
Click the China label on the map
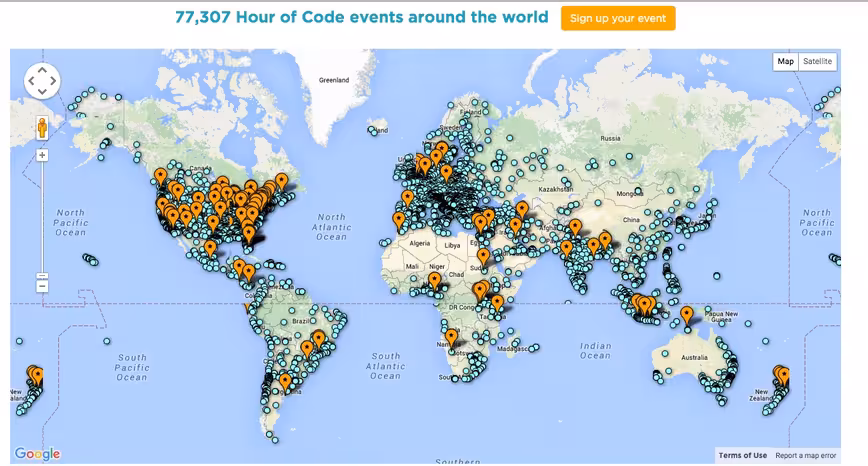[x=631, y=220]
